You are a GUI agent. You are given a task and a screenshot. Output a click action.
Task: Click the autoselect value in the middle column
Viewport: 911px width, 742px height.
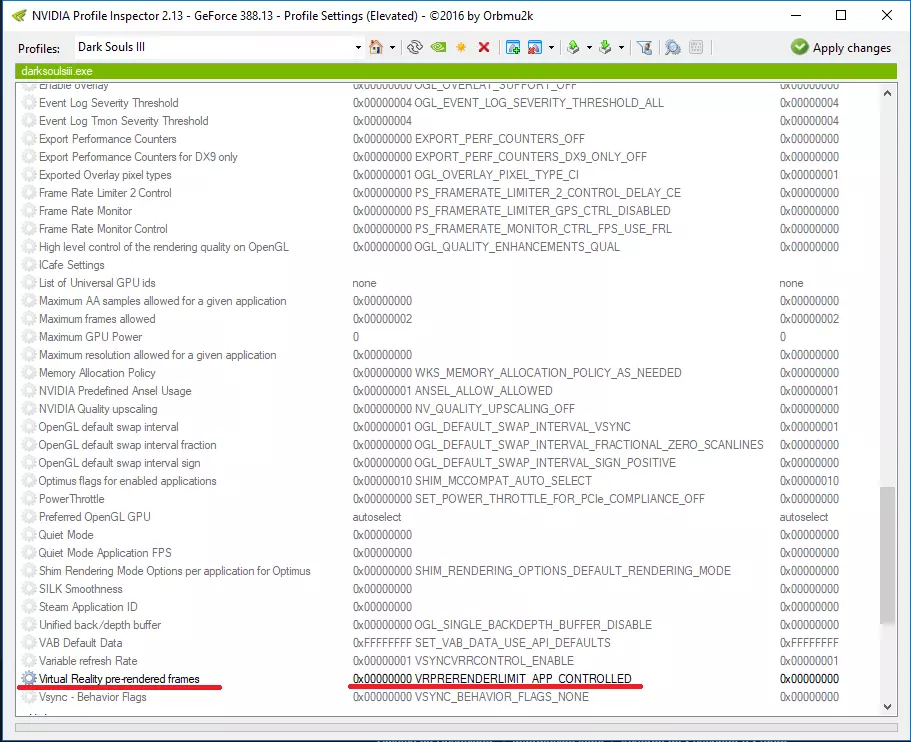click(x=376, y=517)
